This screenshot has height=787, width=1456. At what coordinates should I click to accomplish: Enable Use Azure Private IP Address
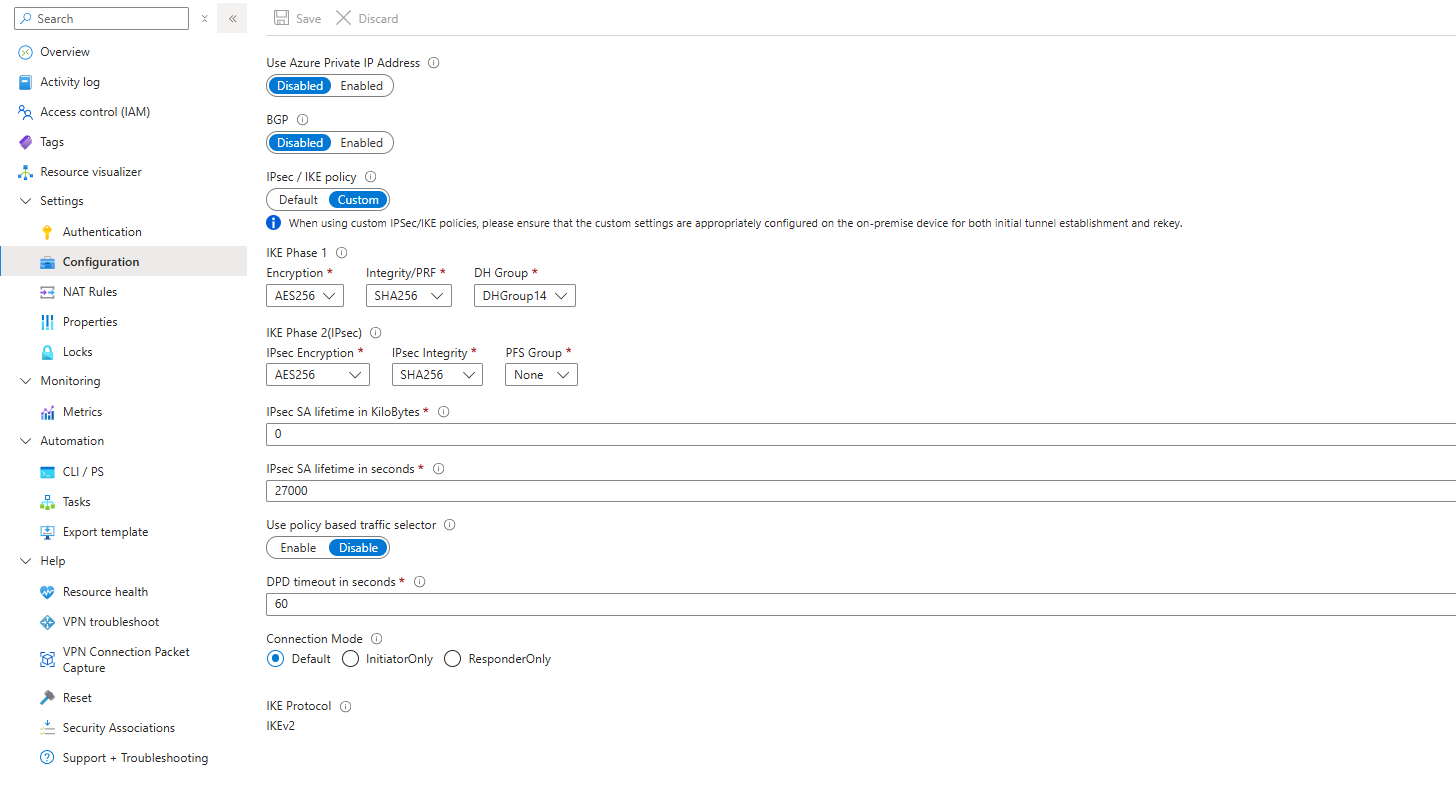coord(361,86)
